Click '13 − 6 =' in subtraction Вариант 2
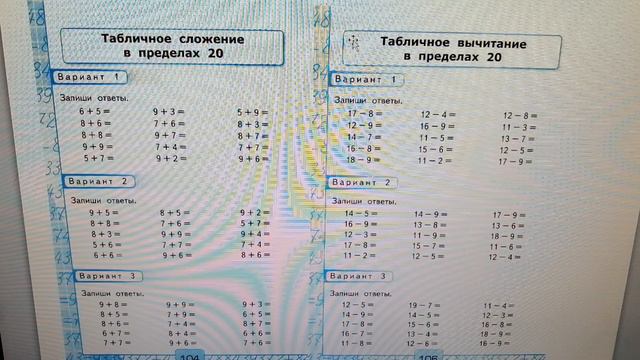The image size is (640, 360). 508,226
